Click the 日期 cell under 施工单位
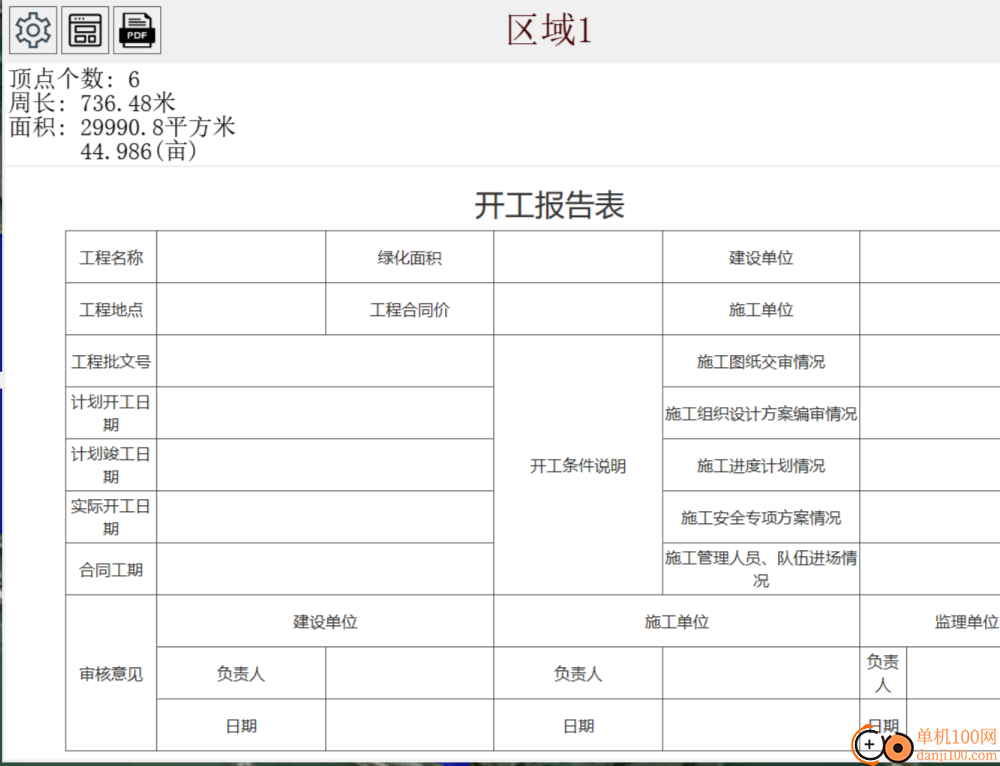 tap(578, 725)
